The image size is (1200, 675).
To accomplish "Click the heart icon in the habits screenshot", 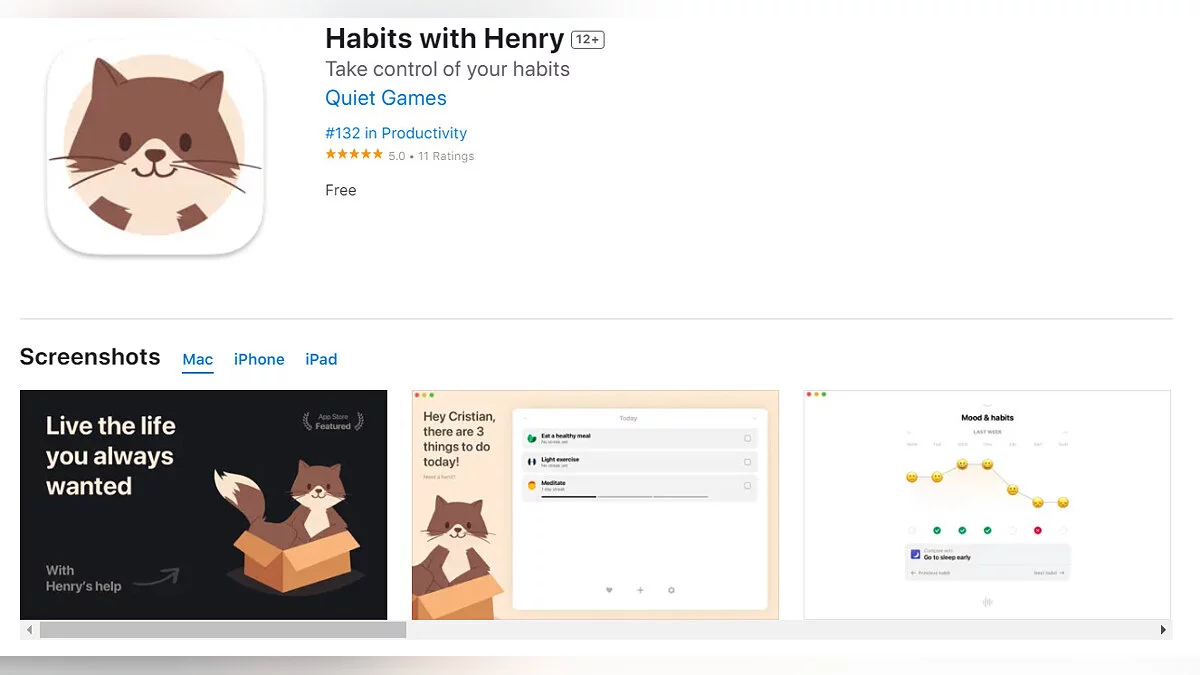I will (609, 590).
